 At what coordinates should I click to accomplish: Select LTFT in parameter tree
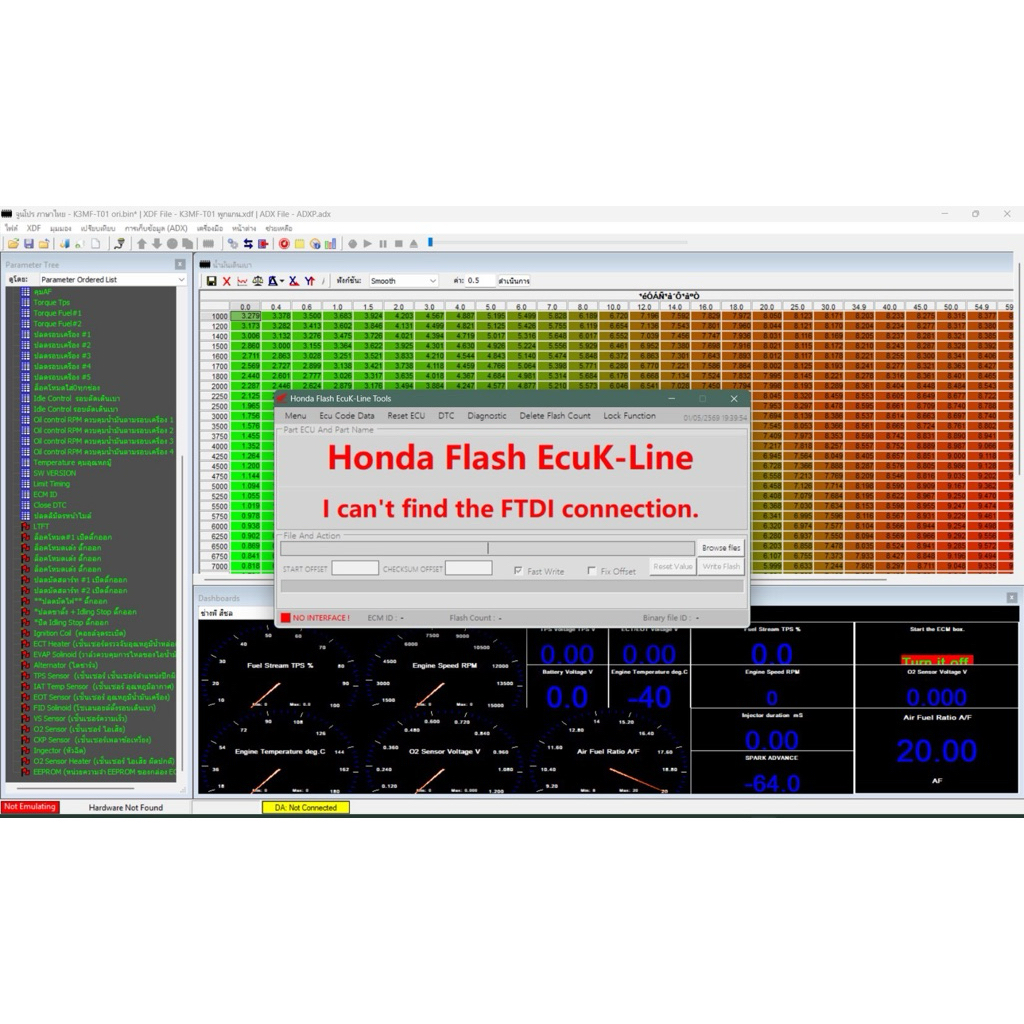click(41, 526)
